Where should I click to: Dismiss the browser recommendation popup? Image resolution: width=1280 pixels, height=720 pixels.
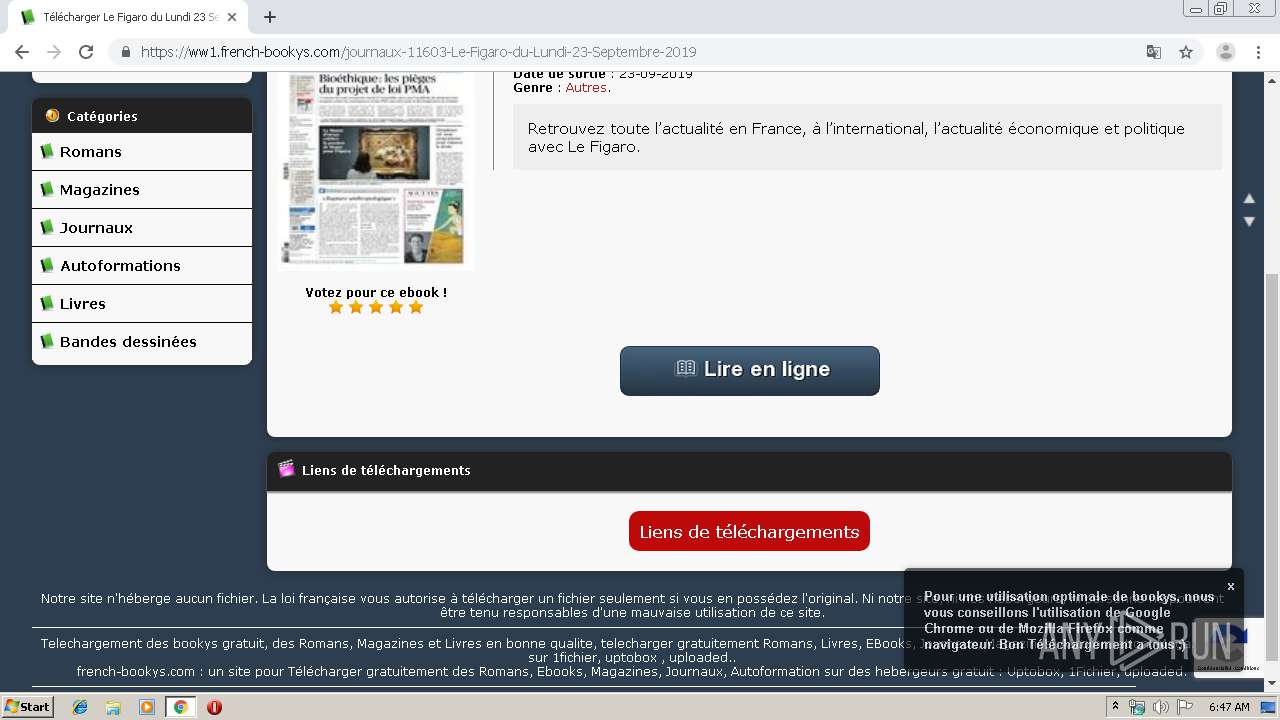point(1231,586)
